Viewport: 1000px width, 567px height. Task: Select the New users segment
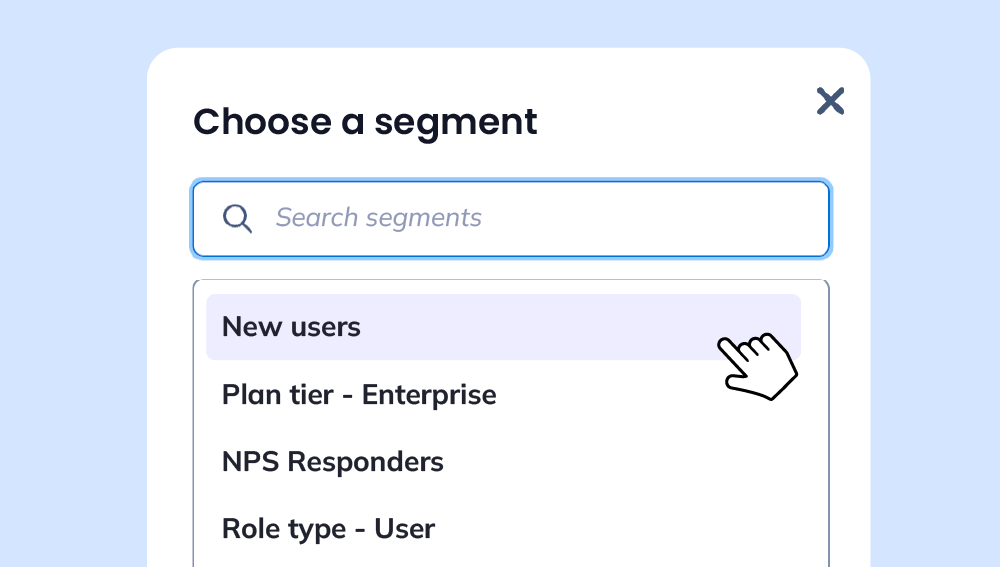[x=503, y=327]
